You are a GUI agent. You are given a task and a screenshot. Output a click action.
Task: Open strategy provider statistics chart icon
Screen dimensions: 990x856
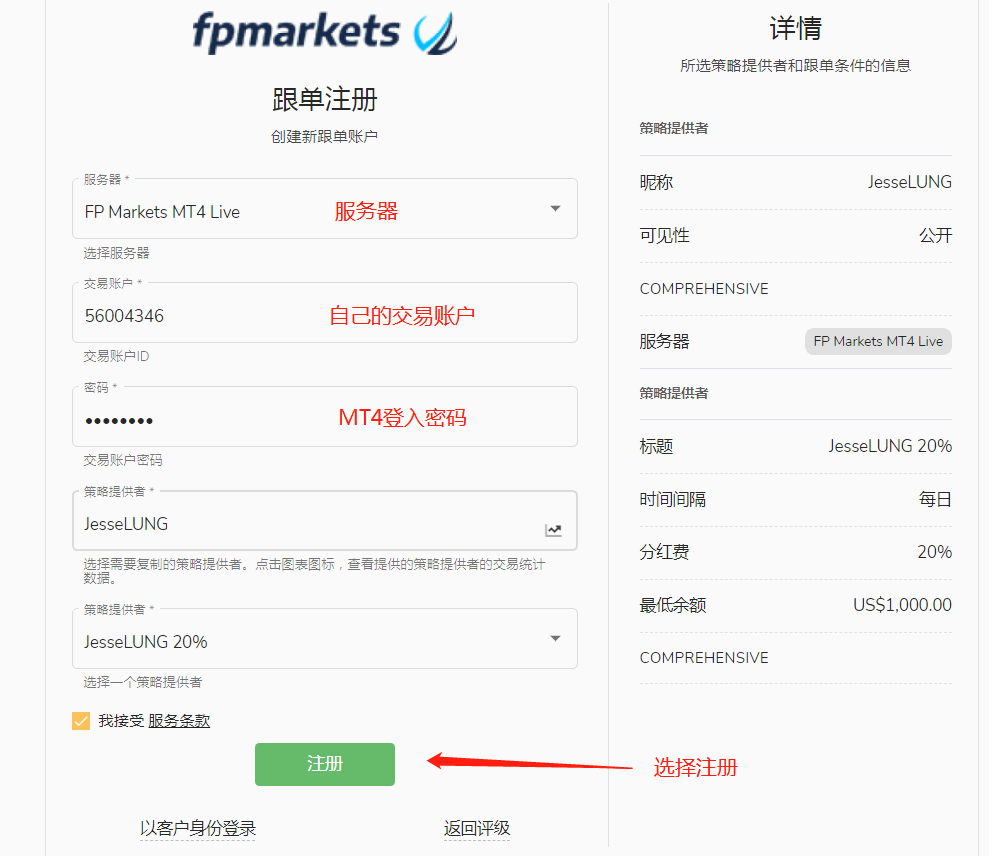(553, 530)
